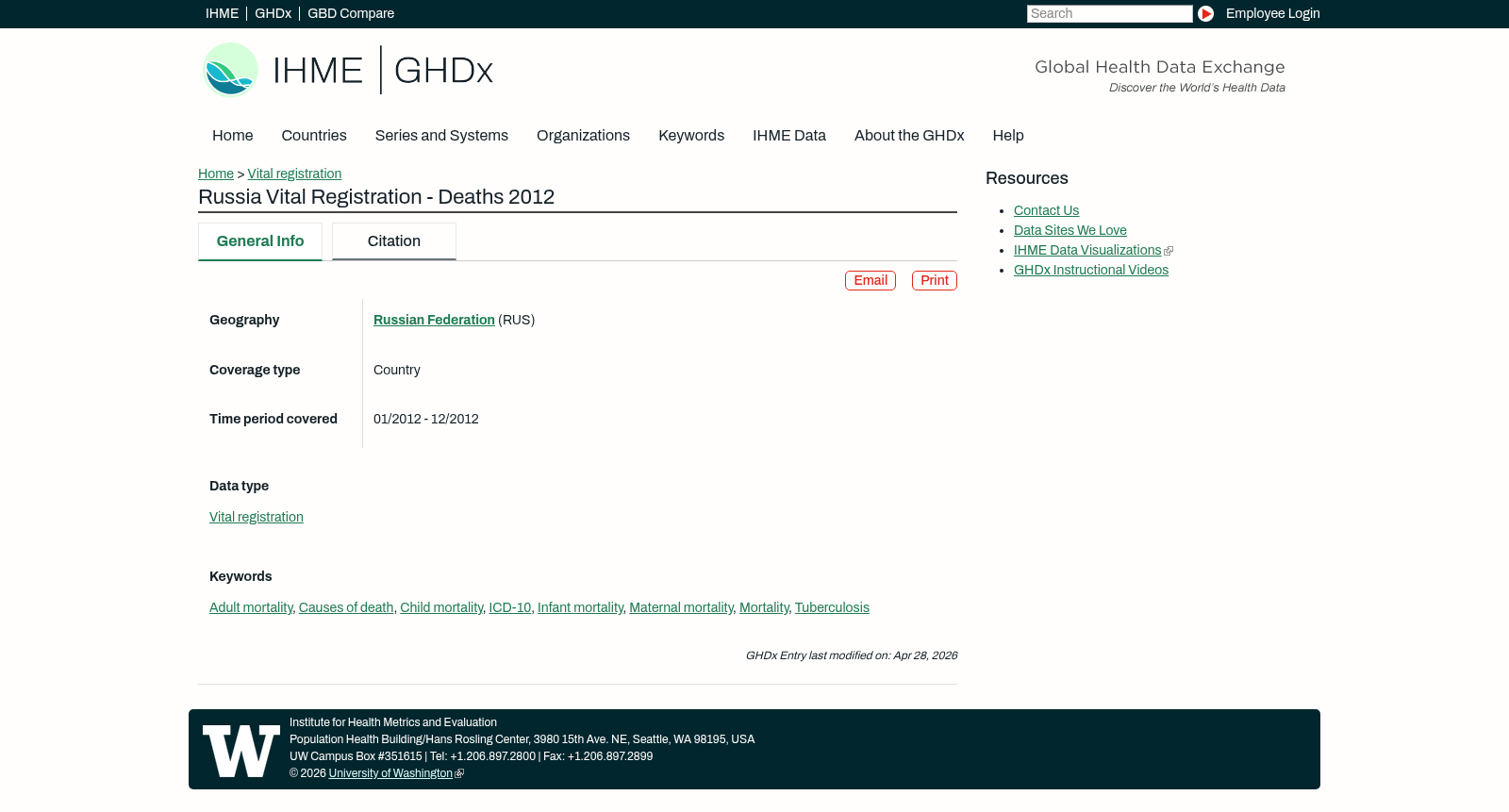Open the Child mortality keyword
This screenshot has width=1509, height=812.
[x=441, y=607]
